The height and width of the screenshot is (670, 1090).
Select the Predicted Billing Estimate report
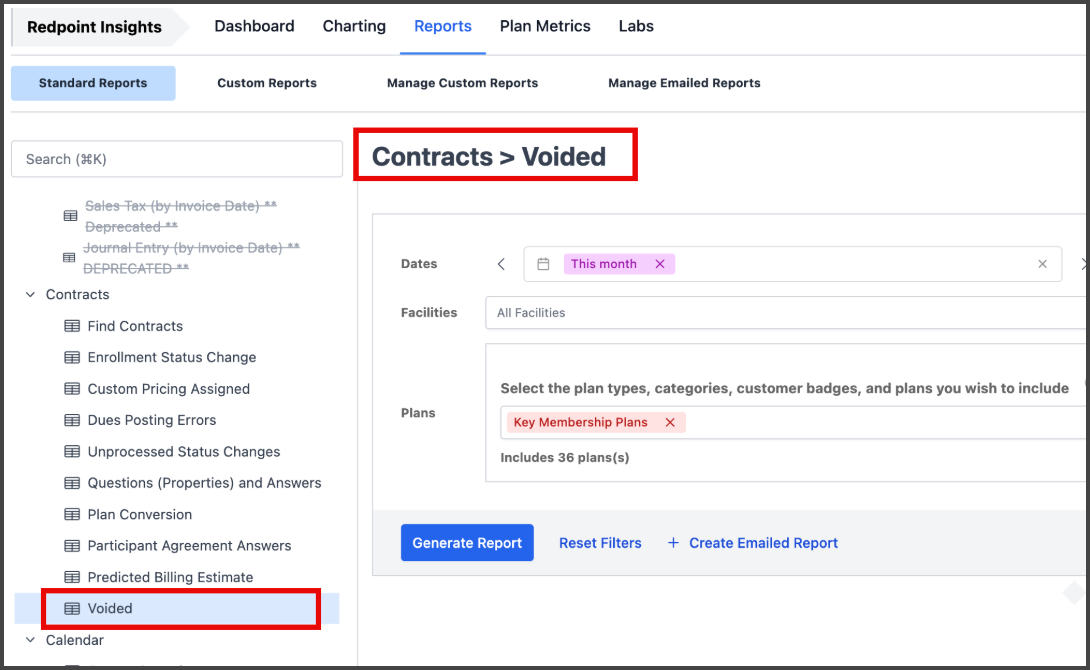point(170,577)
